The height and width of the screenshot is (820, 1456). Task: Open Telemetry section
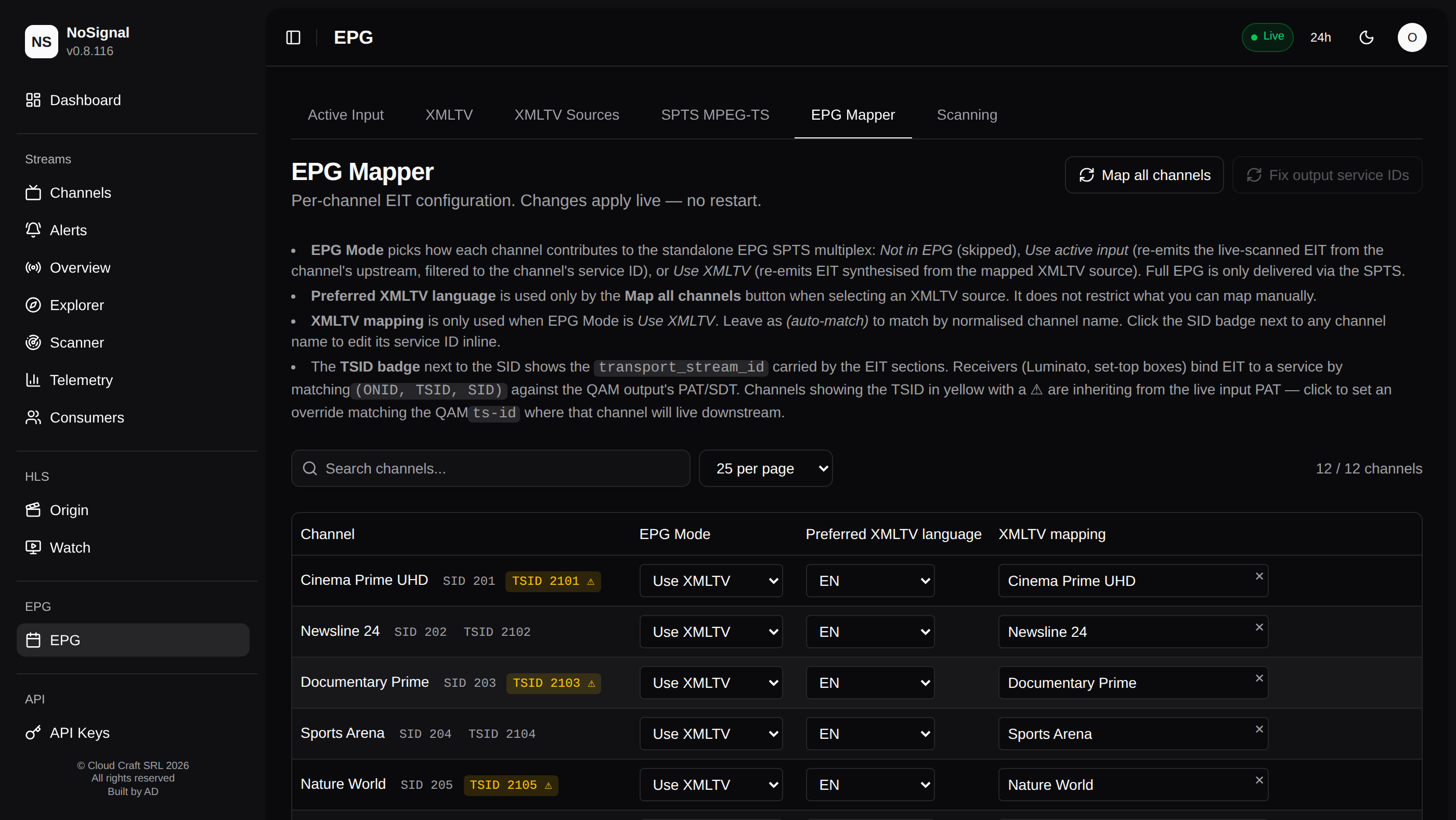[133, 380]
